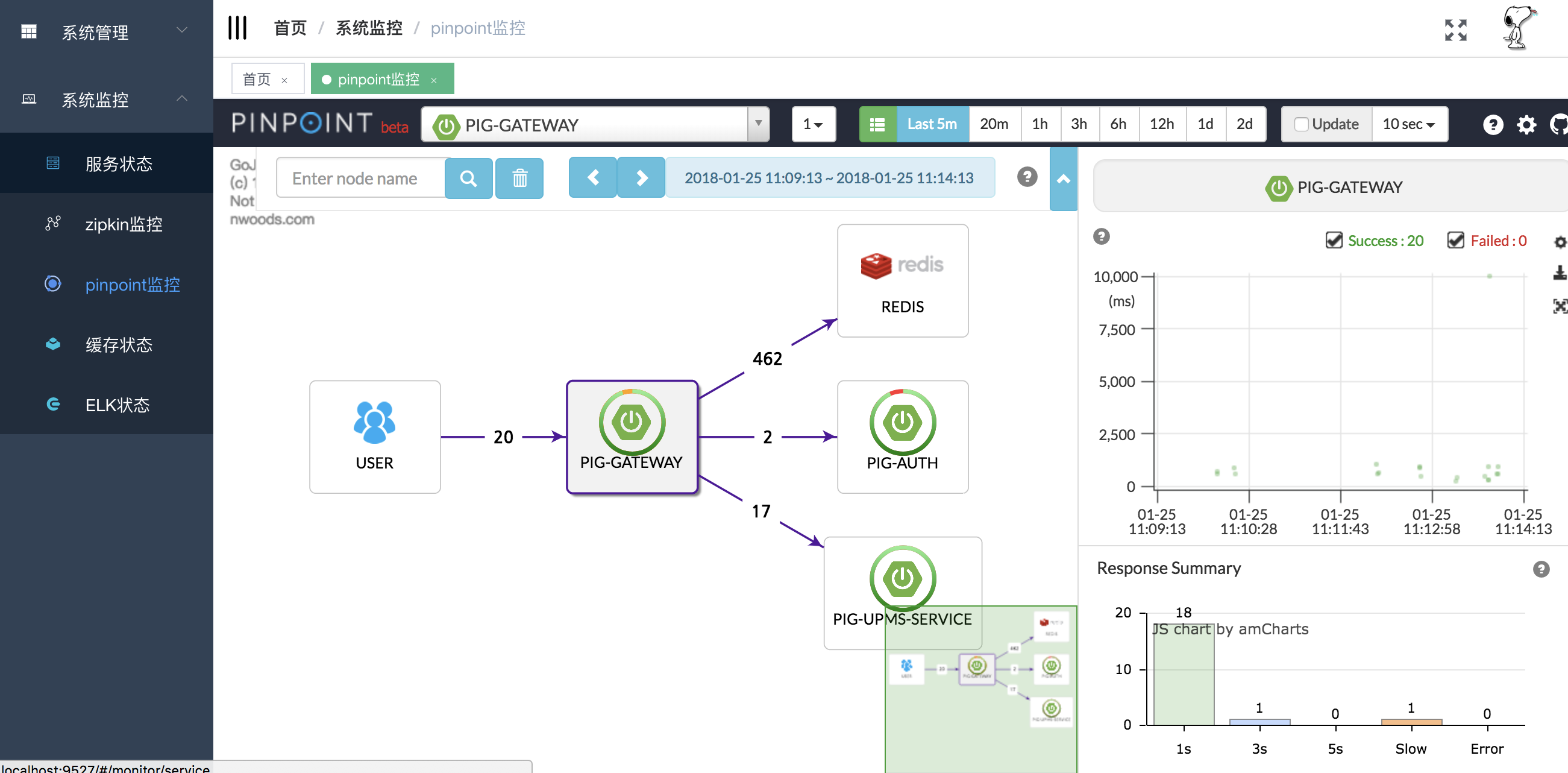Open the PIG-GATEWAY application dropdown

tap(595, 124)
